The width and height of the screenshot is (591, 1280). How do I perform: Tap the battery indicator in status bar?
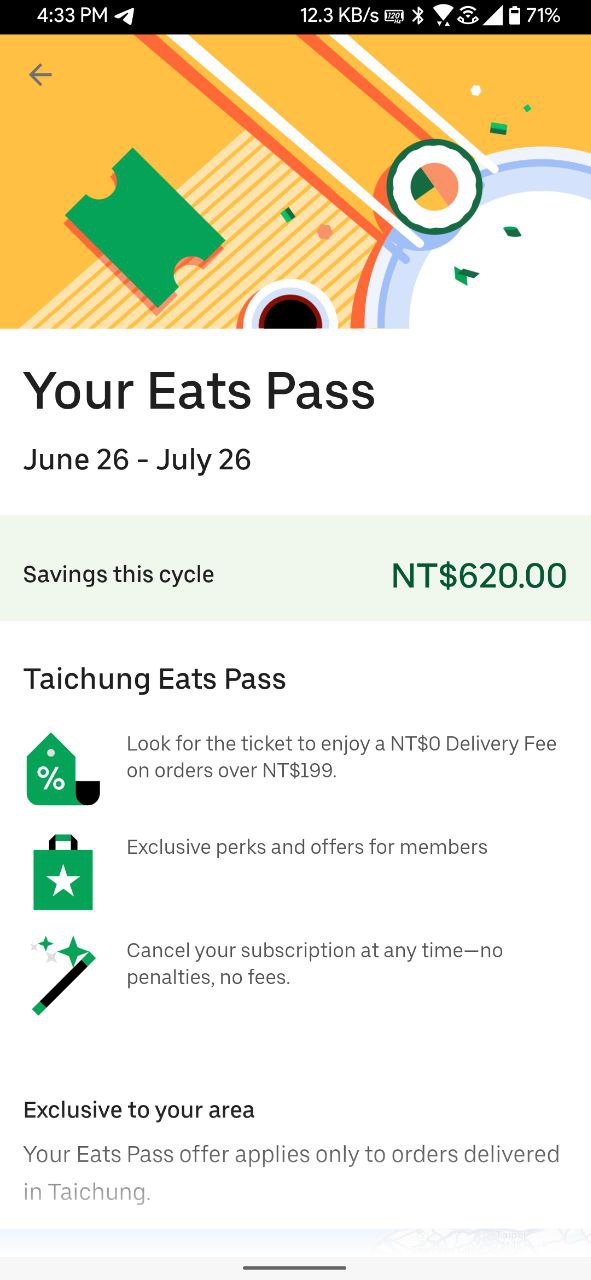(514, 16)
